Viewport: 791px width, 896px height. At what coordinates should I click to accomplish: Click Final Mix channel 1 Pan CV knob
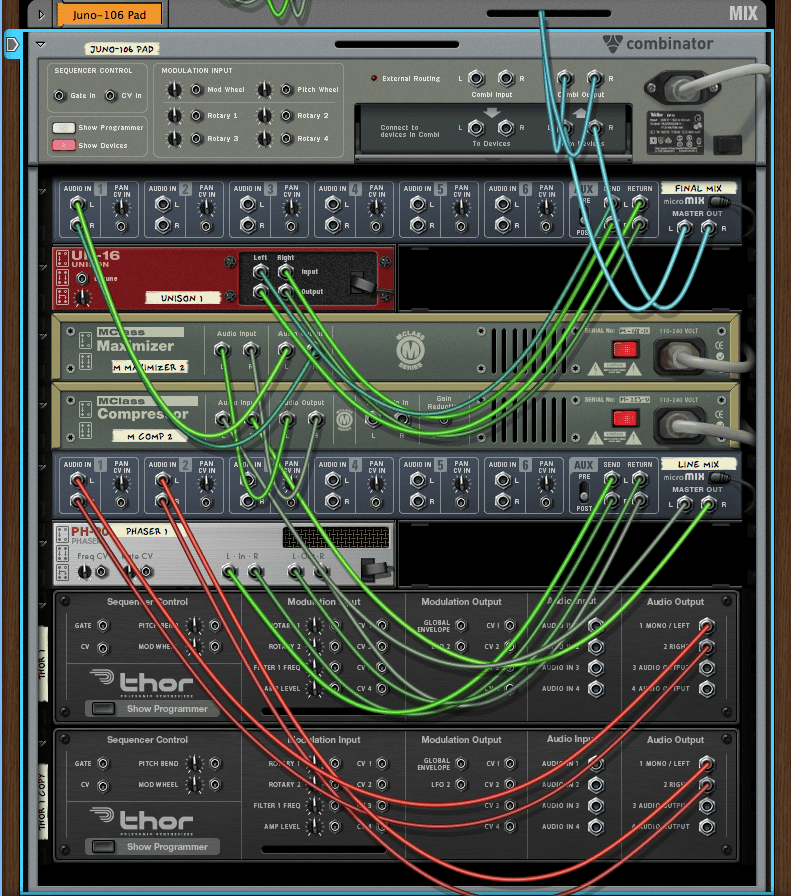[x=121, y=207]
